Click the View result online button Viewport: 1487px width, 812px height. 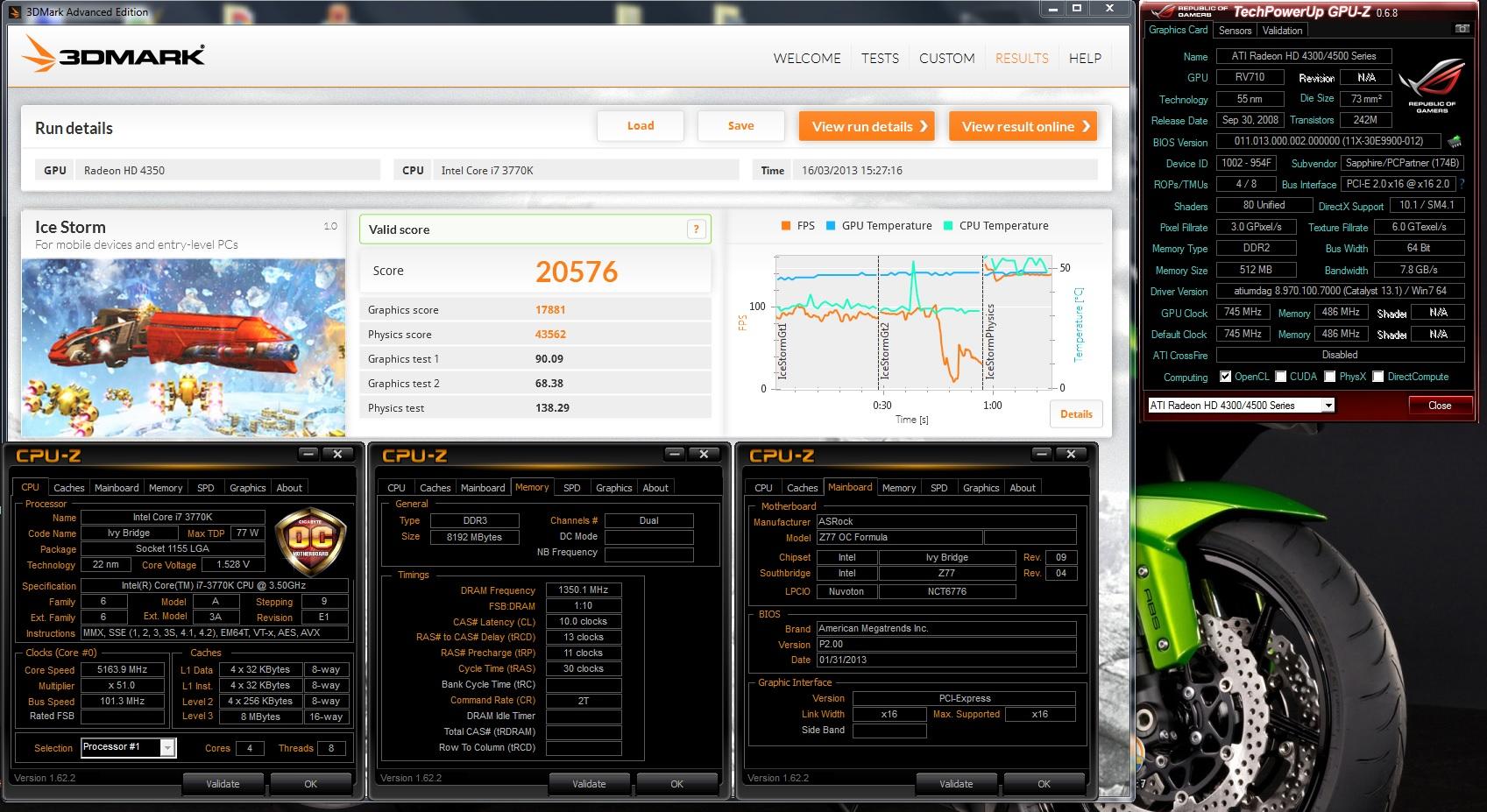1023,126
